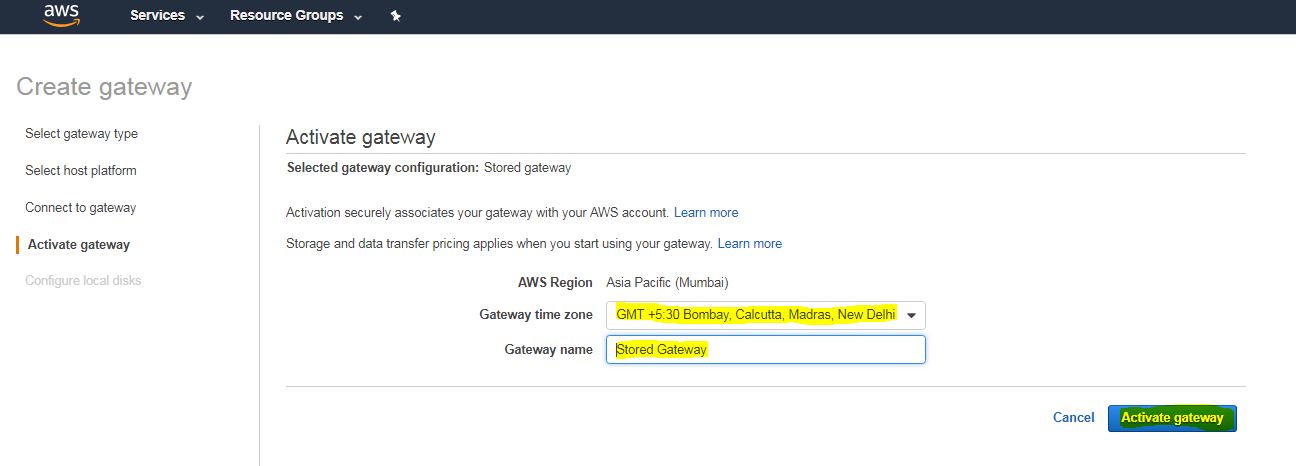
Task: Go to Select gateway type step
Action: coord(81,134)
